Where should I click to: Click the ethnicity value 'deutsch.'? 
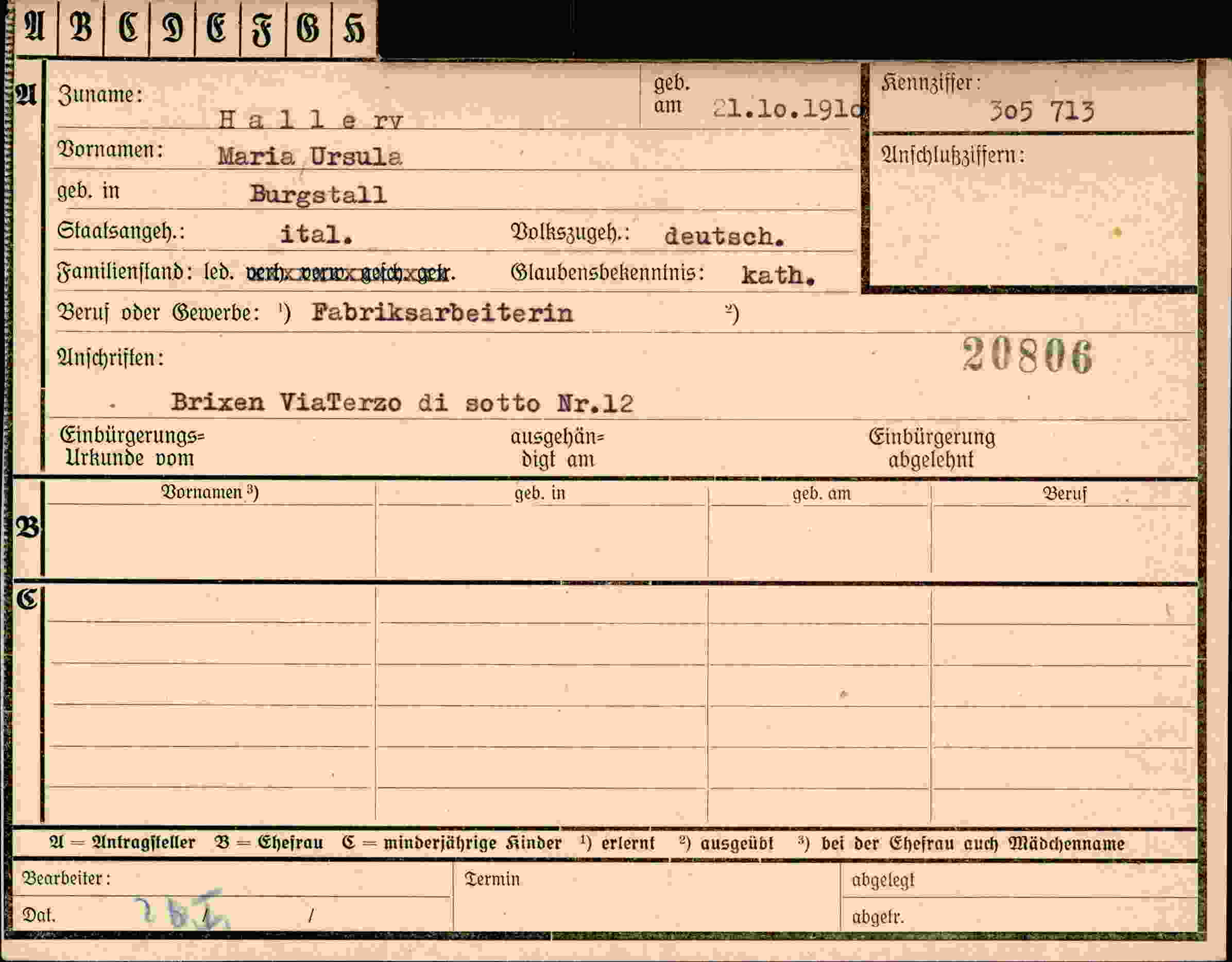724,236
